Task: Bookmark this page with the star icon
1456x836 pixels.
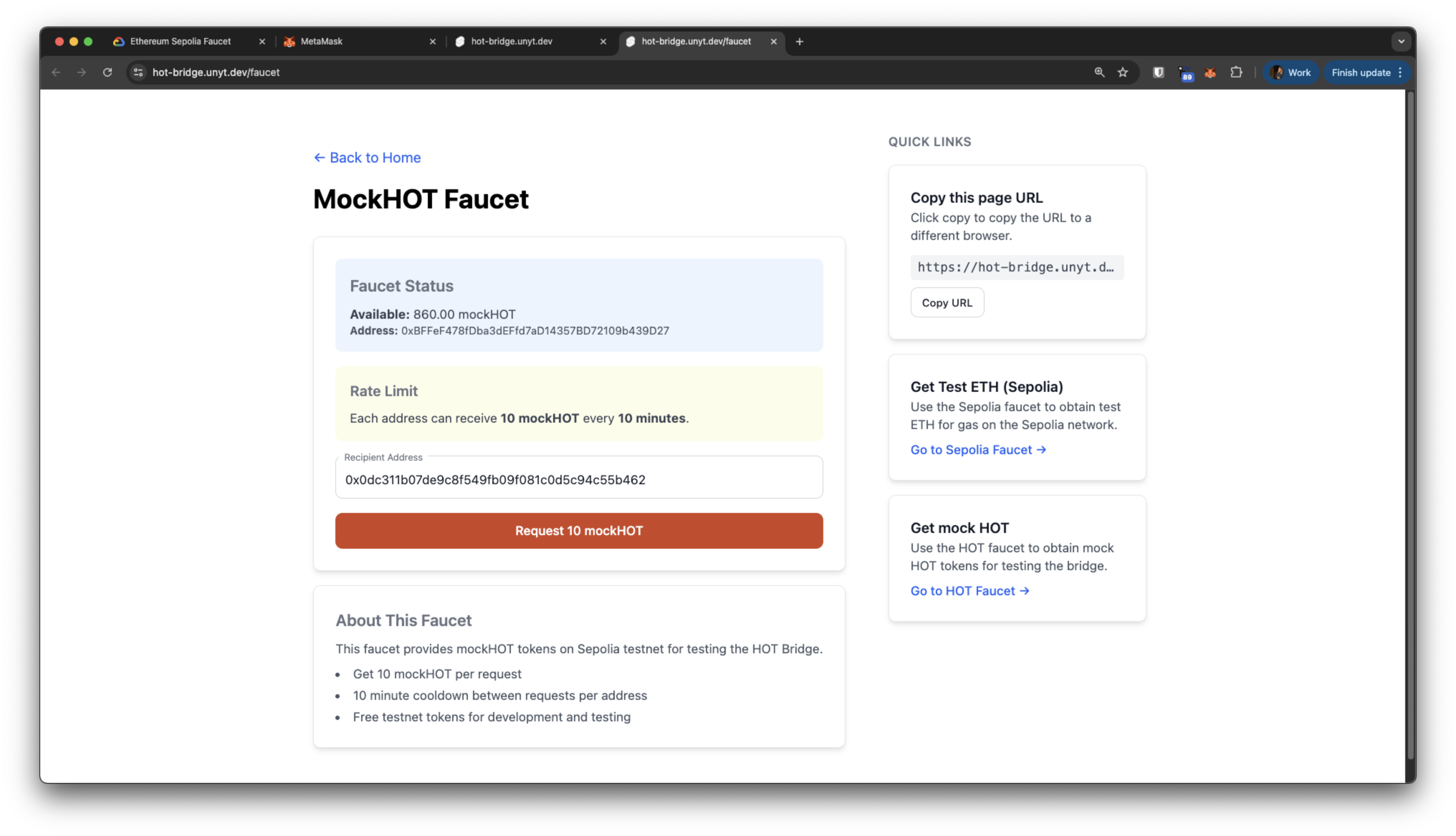Action: [x=1123, y=72]
